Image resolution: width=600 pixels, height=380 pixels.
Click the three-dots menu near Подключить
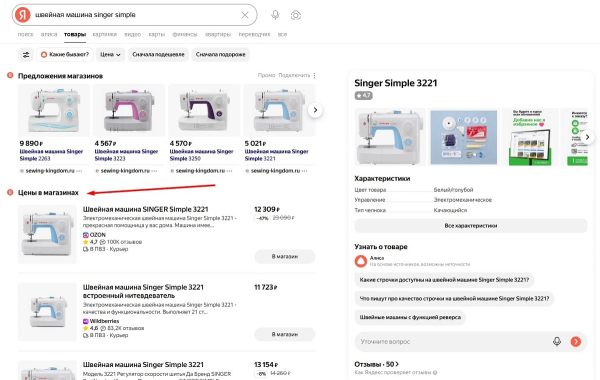click(315, 75)
